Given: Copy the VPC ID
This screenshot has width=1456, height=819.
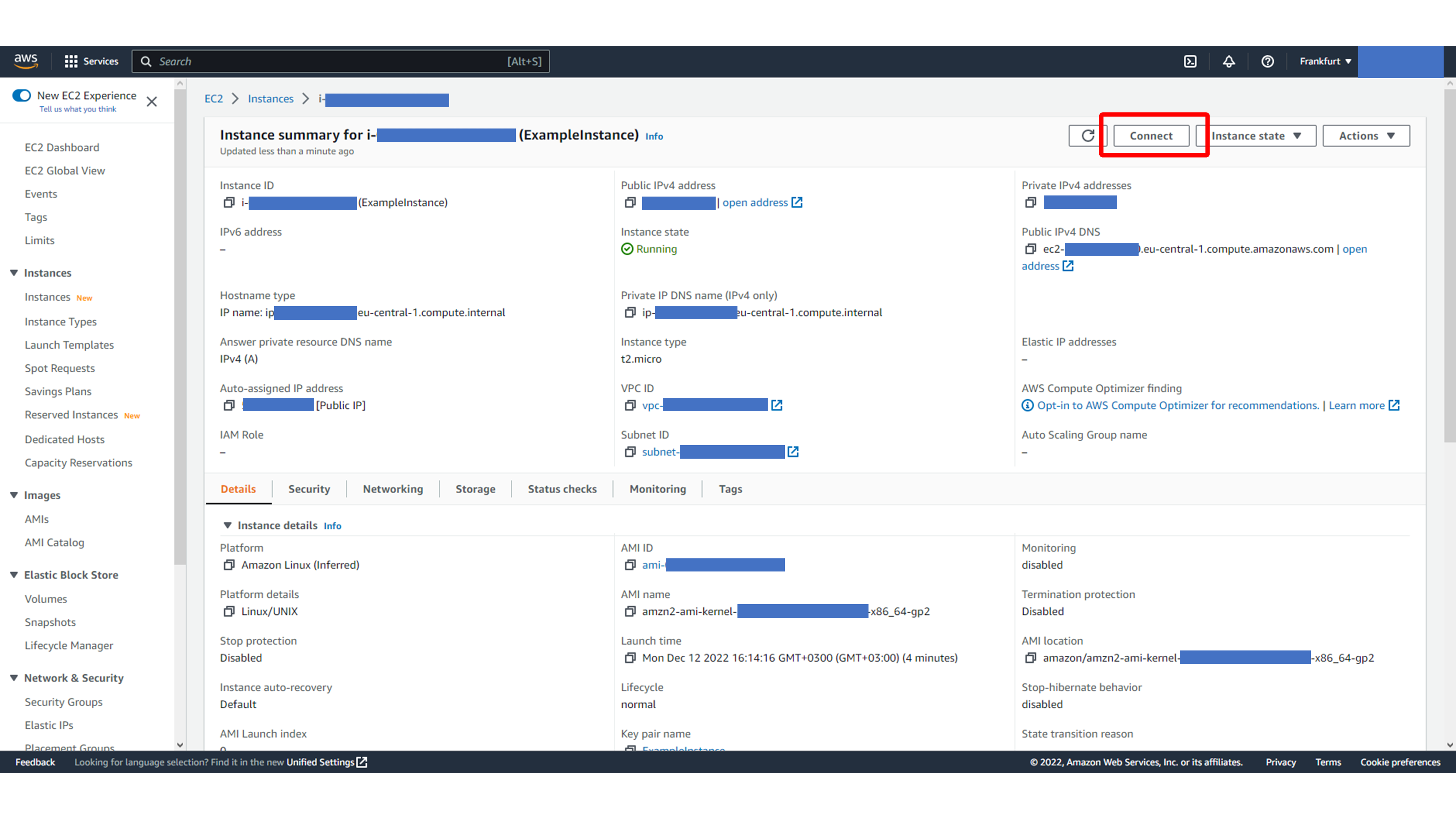Looking at the screenshot, I should [630, 405].
